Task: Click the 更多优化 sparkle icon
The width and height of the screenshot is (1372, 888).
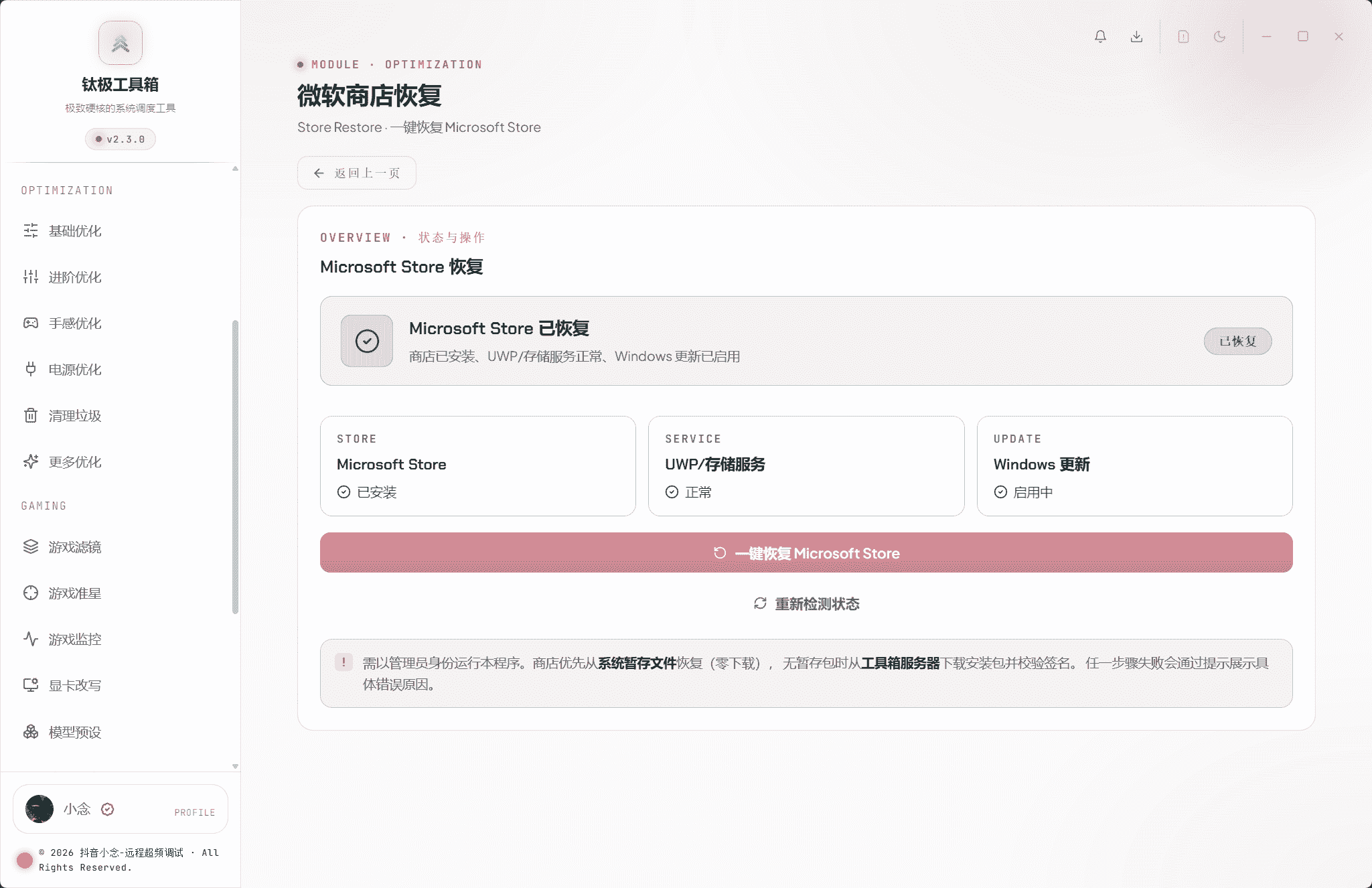Action: (31, 461)
